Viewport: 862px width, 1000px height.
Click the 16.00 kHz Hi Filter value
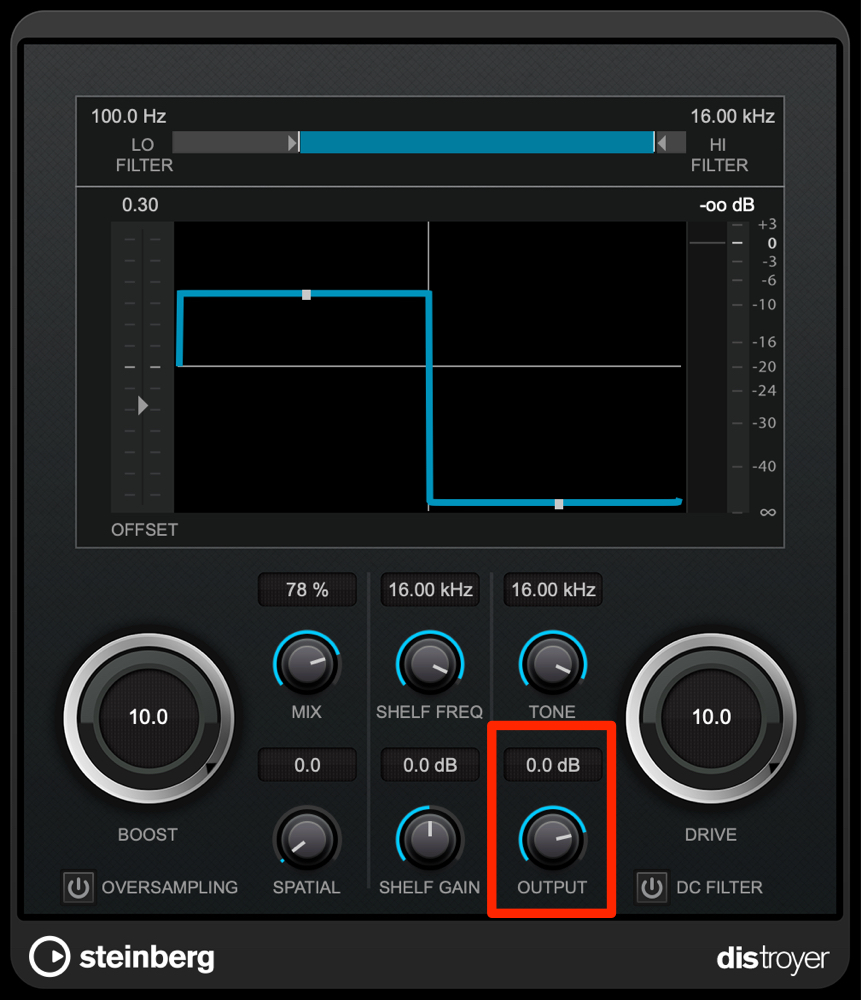[733, 116]
